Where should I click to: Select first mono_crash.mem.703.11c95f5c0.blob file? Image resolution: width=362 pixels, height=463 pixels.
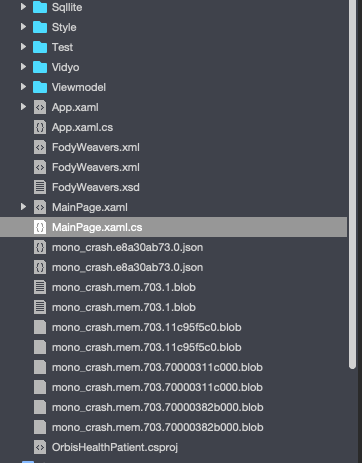pos(147,327)
